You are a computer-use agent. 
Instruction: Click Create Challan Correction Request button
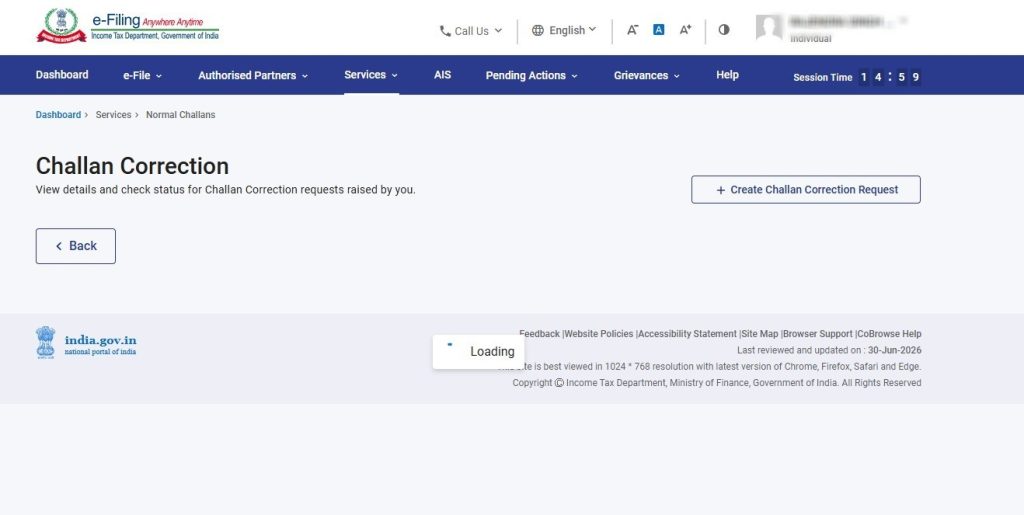pos(806,189)
